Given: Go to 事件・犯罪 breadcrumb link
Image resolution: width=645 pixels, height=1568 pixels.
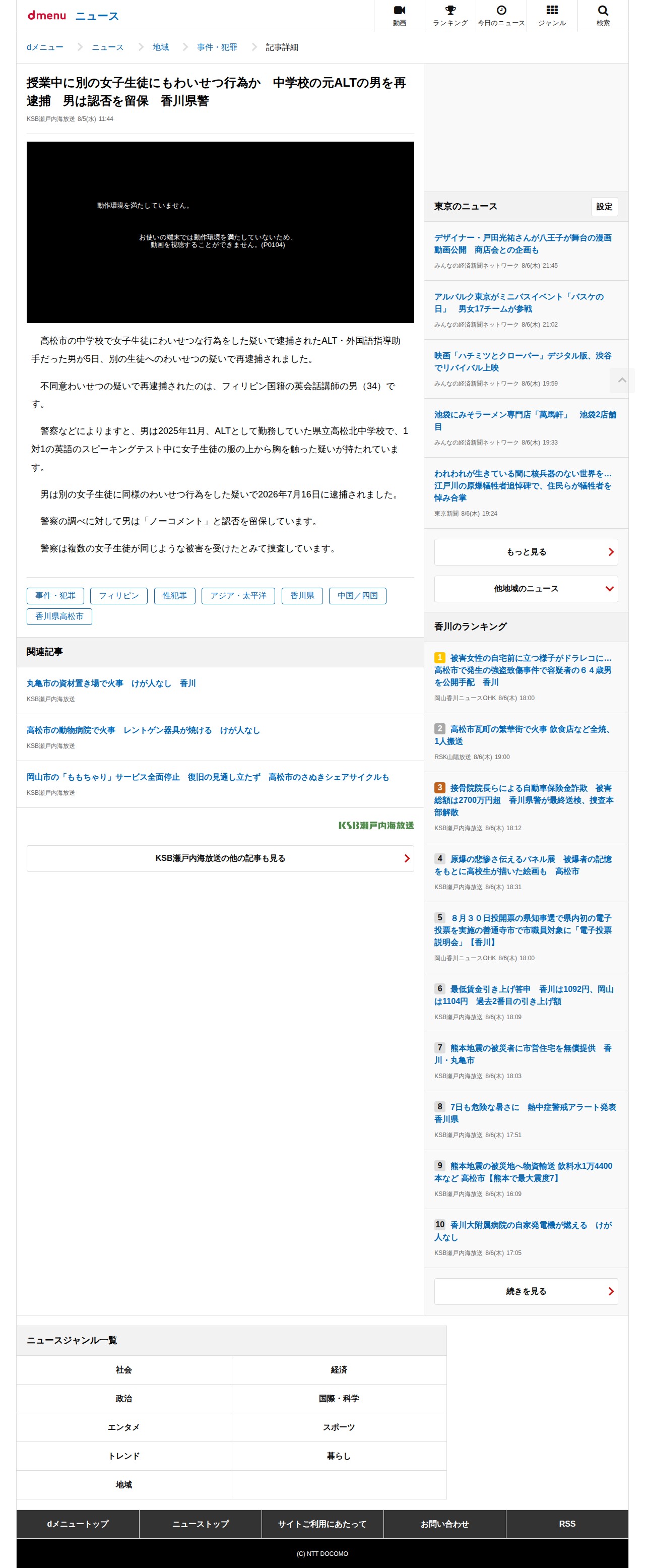Looking at the screenshot, I should tap(217, 47).
